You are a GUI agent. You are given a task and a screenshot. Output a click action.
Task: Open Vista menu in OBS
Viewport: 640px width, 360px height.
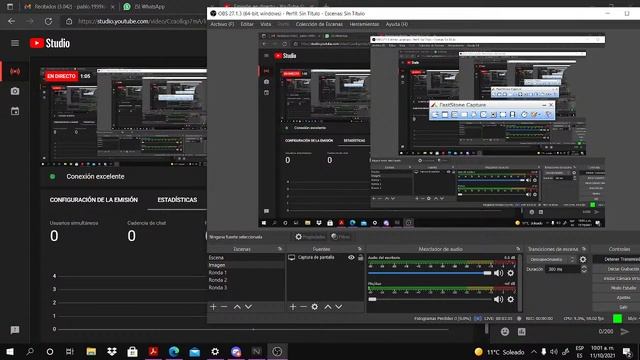pyautogui.click(x=266, y=24)
